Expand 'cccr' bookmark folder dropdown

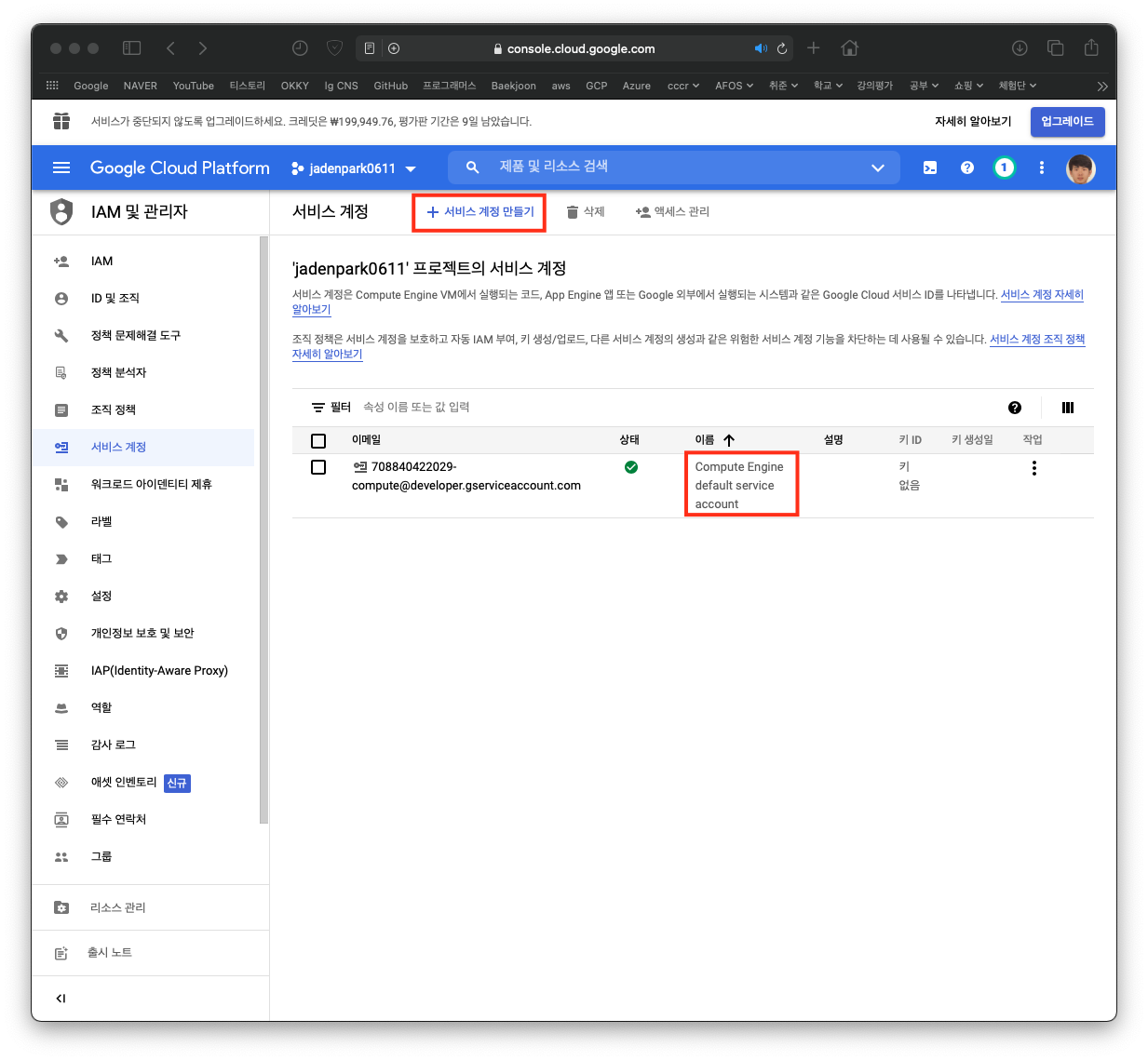click(x=683, y=86)
